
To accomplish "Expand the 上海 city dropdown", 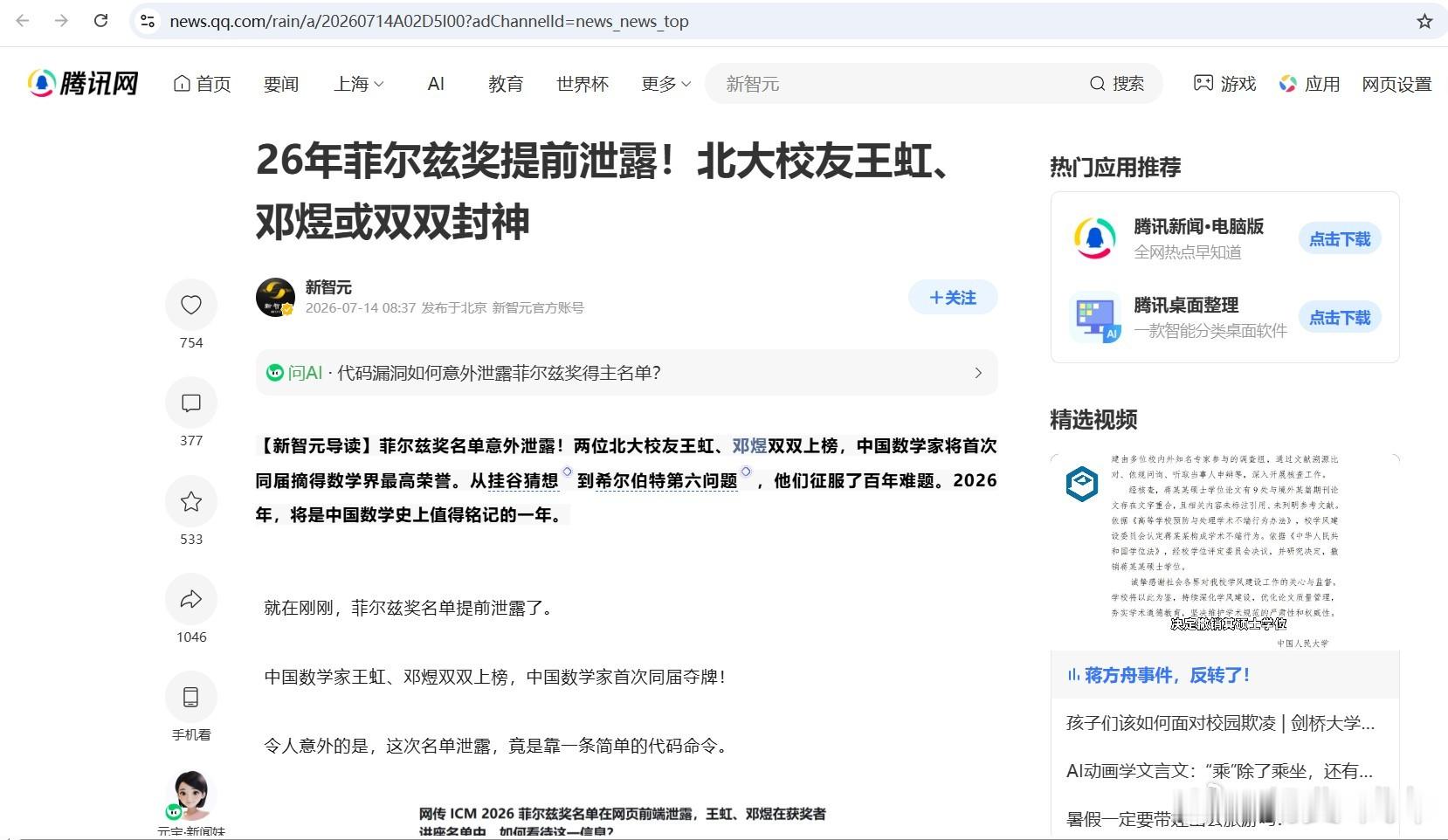I will pos(359,84).
